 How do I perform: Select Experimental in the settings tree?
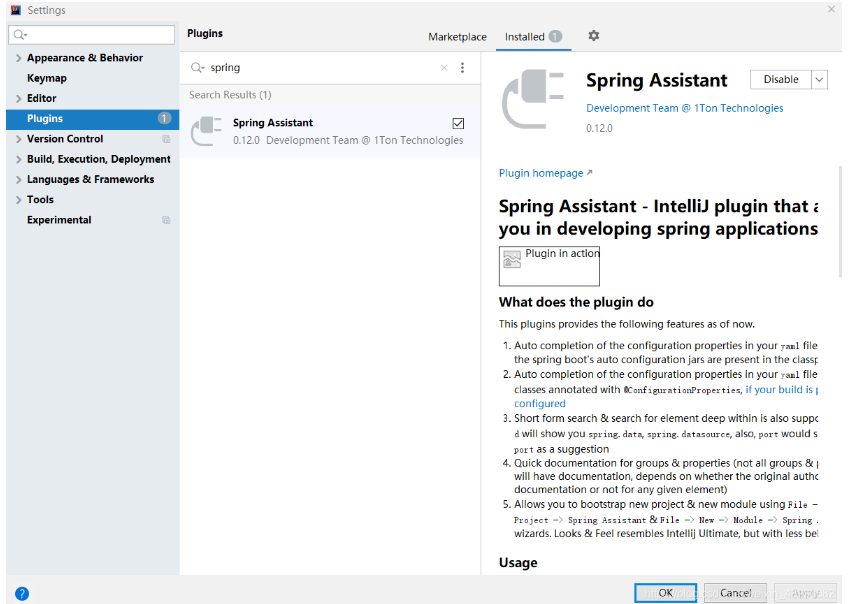[59, 220]
